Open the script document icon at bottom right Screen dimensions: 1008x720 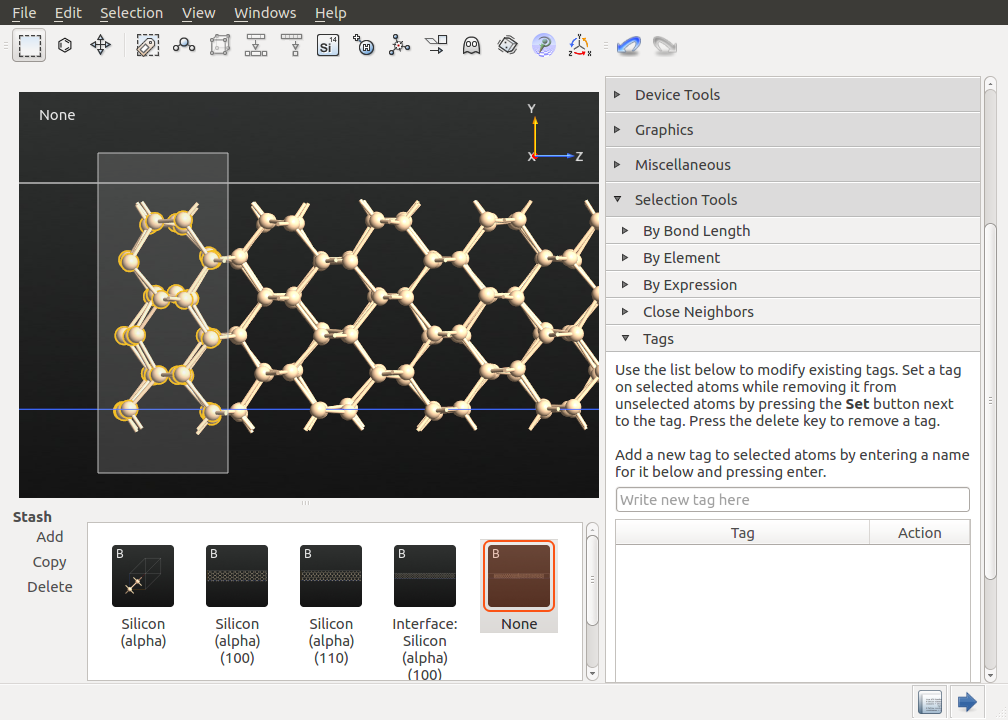pyautogui.click(x=930, y=702)
